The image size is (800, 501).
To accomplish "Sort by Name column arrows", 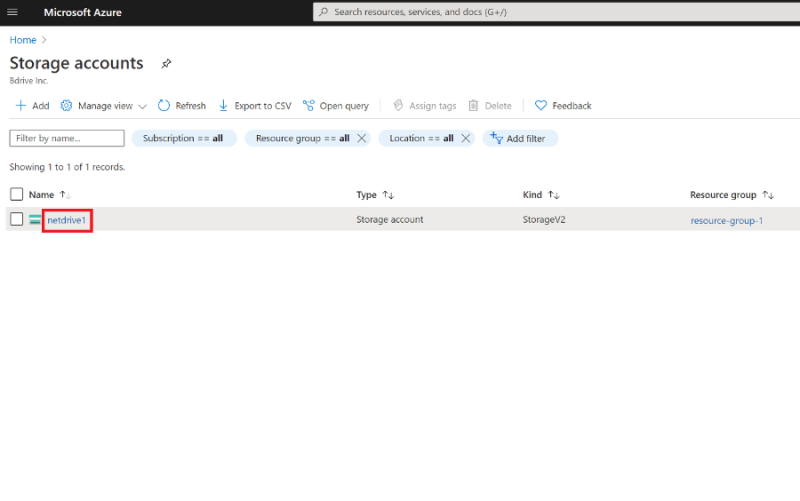I will tap(65, 194).
